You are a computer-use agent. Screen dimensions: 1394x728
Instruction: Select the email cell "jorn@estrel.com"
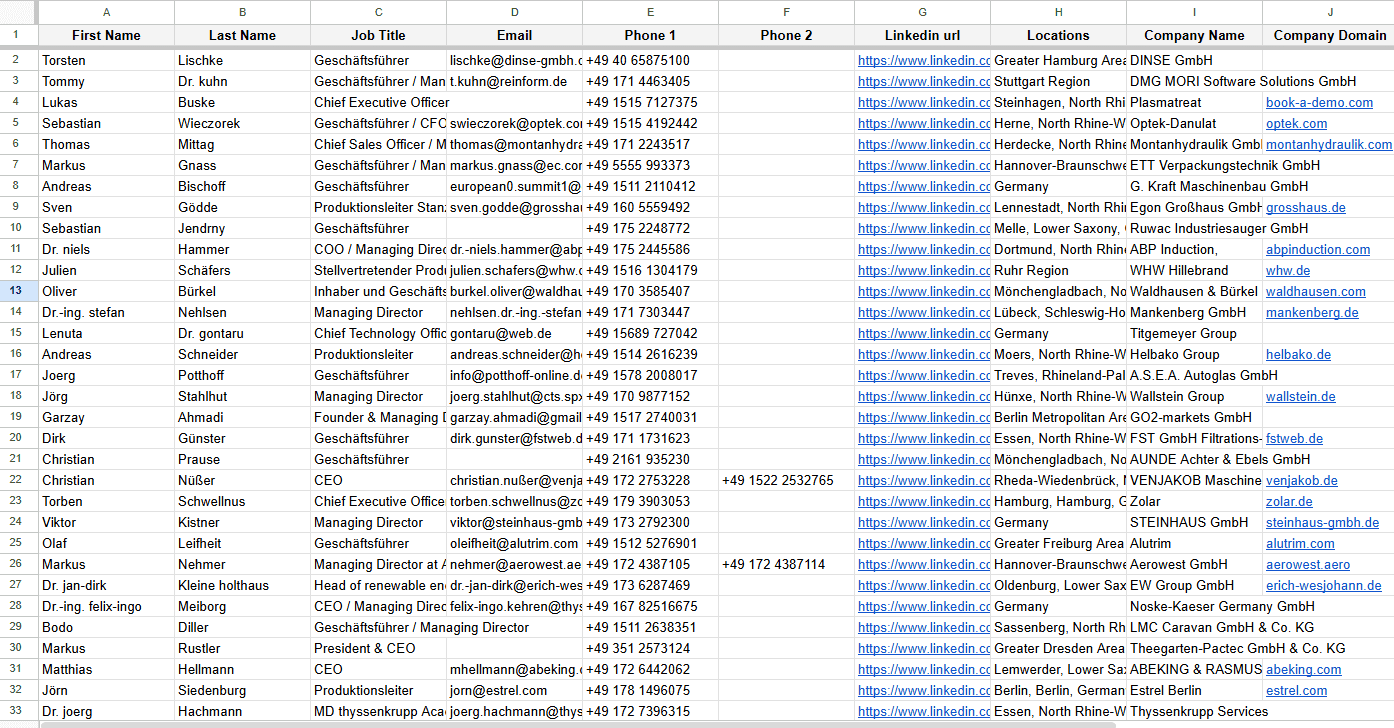pyautogui.click(x=515, y=690)
